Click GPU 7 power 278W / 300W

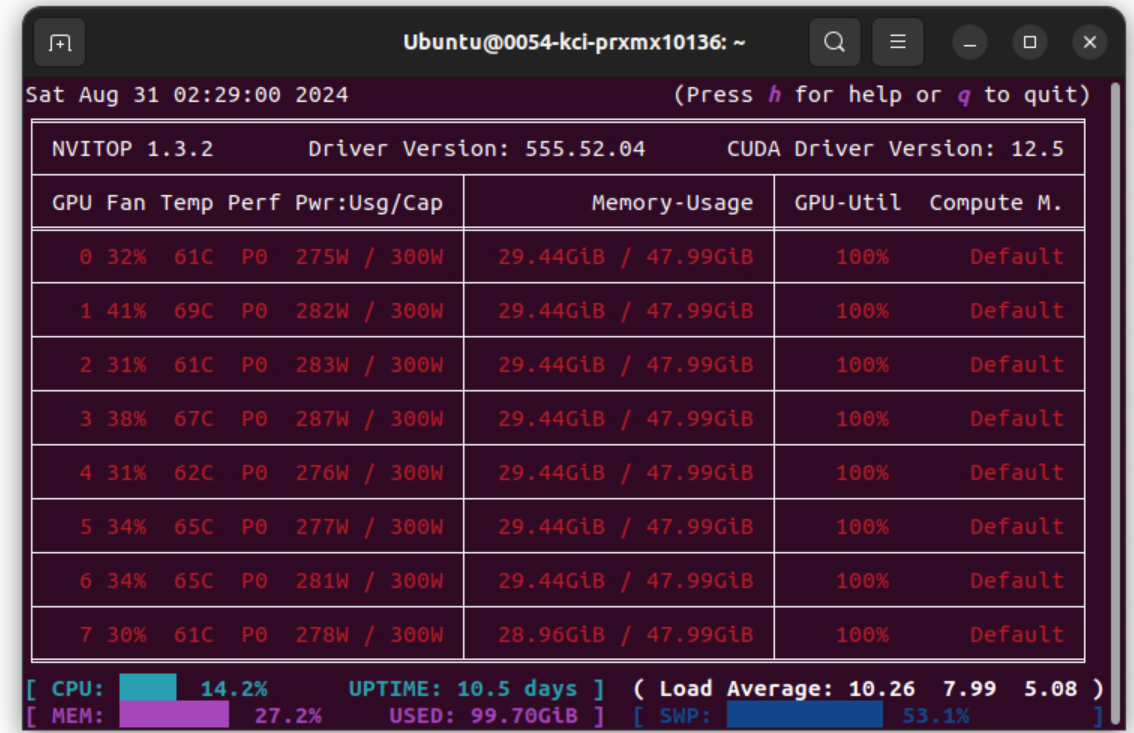tap(369, 635)
